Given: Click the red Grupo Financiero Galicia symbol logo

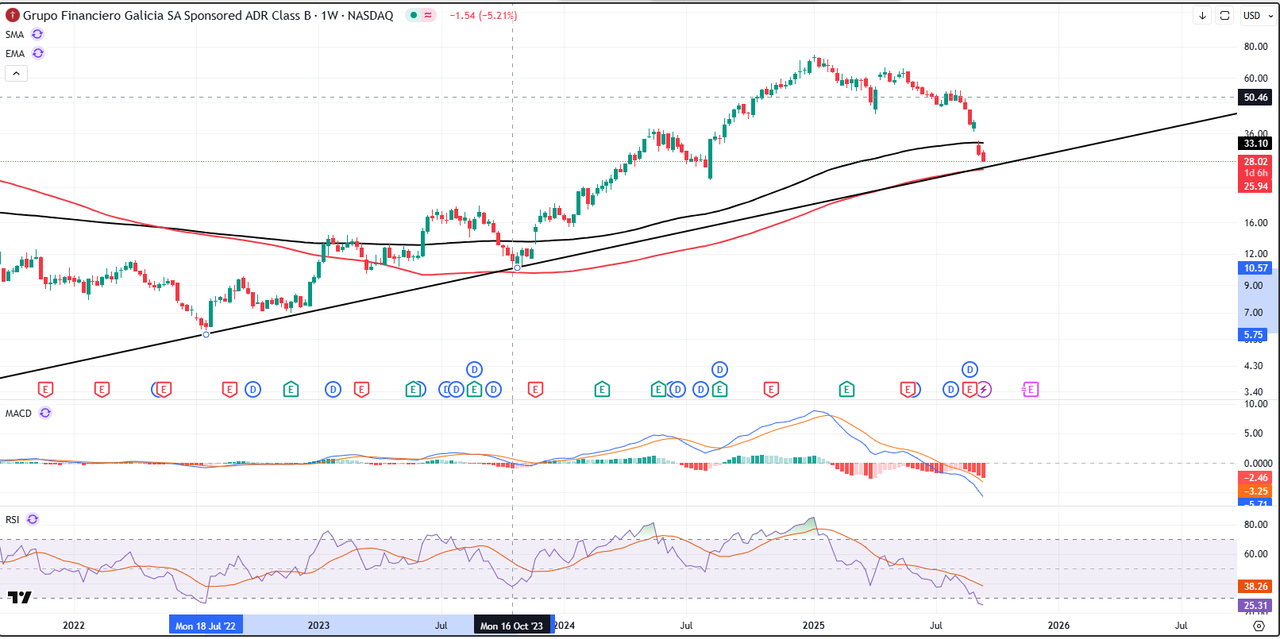Looking at the screenshot, I should (12, 15).
